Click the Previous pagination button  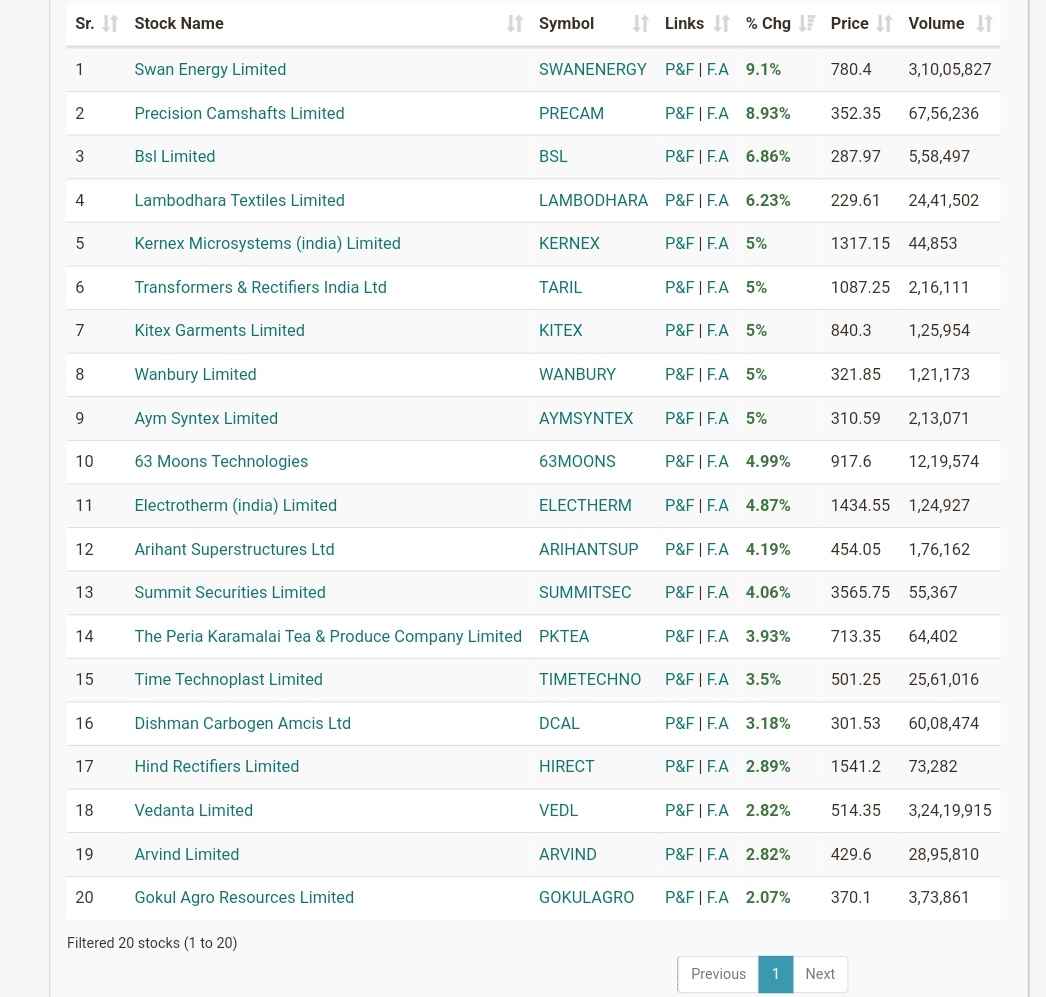(718, 973)
